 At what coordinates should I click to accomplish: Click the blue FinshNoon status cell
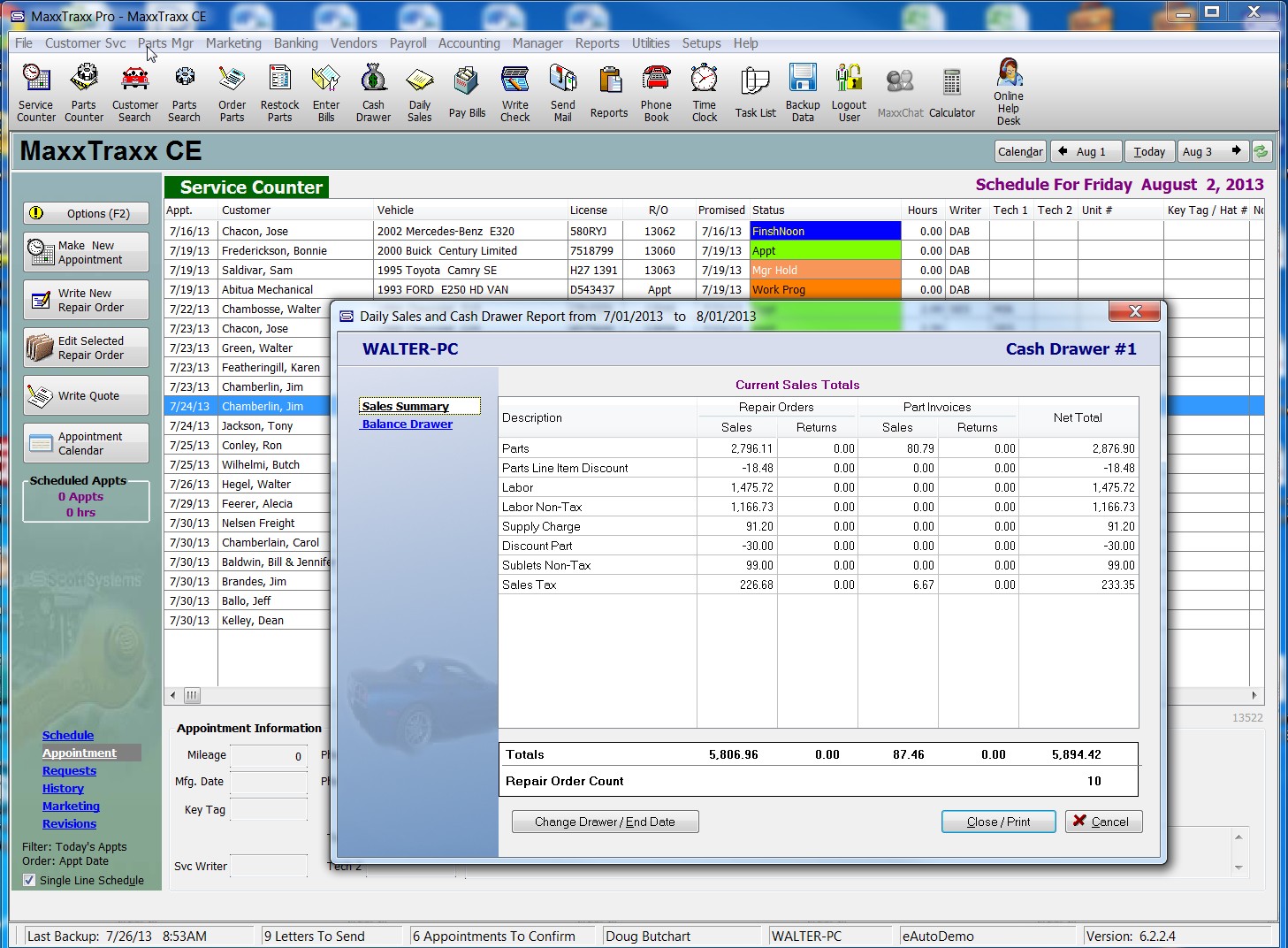pyautogui.click(x=825, y=231)
